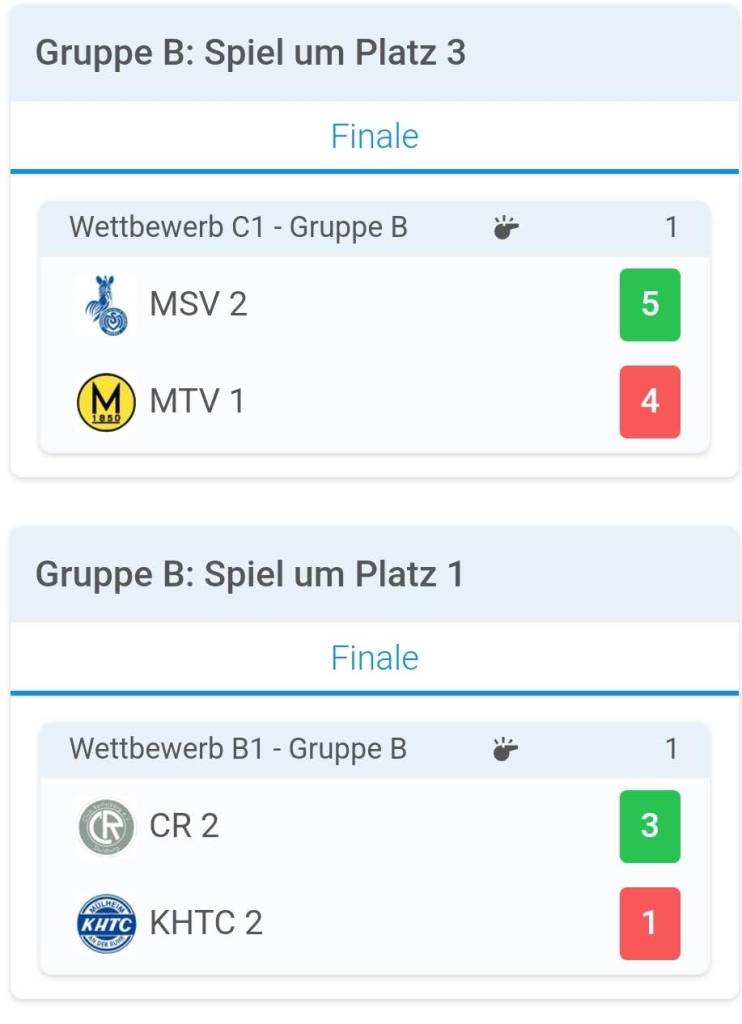This screenshot has height=1024, width=742.
Task: Click the CR 2 club crest
Action: [106, 826]
